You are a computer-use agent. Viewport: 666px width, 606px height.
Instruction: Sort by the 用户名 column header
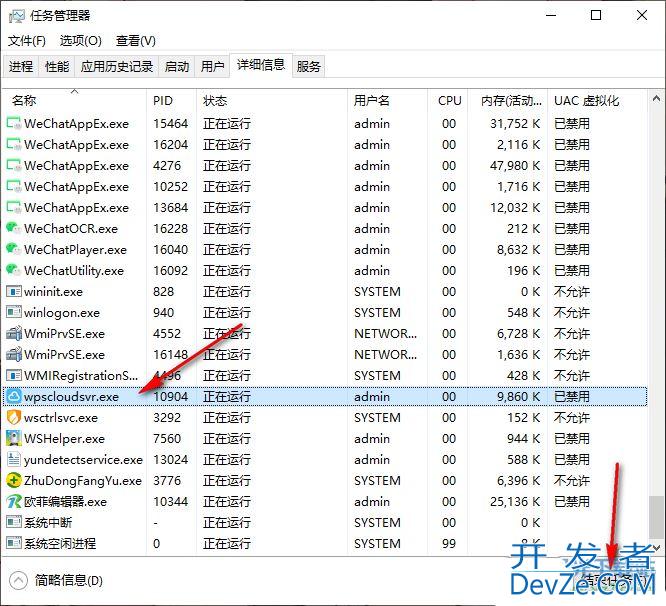click(387, 101)
